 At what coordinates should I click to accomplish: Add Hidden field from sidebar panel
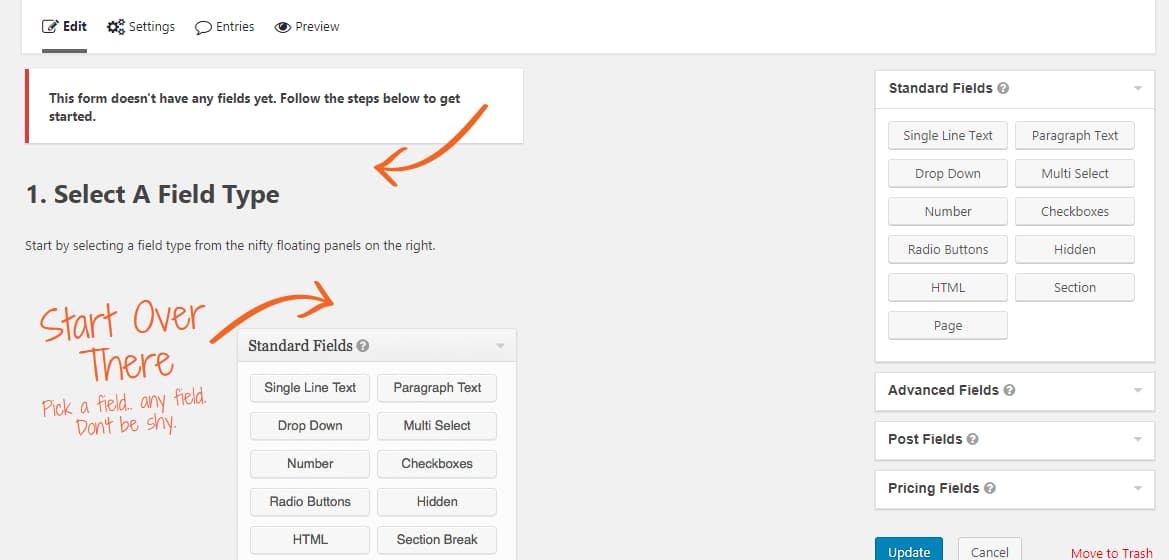pyautogui.click(x=1074, y=250)
